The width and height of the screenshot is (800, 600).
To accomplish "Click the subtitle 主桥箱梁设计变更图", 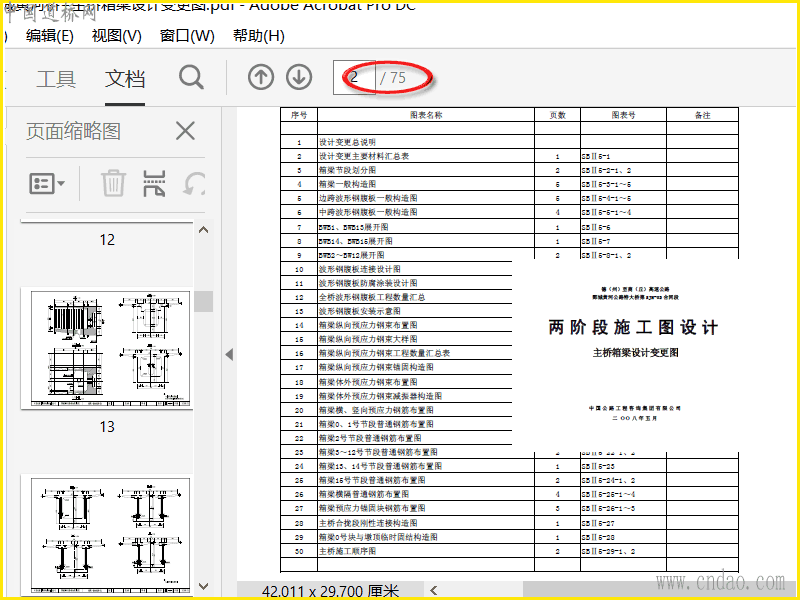I will [635, 353].
